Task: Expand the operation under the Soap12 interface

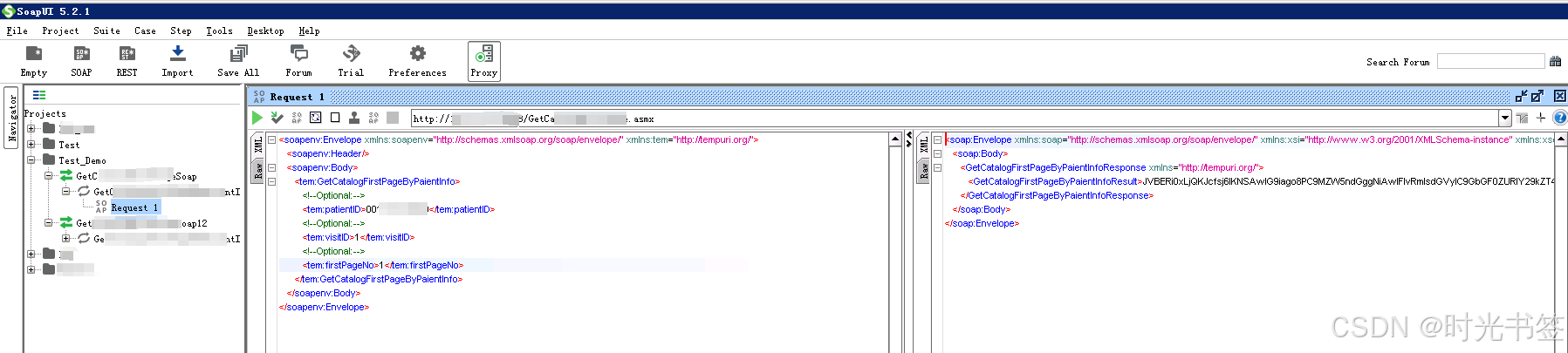Action: (x=66, y=238)
